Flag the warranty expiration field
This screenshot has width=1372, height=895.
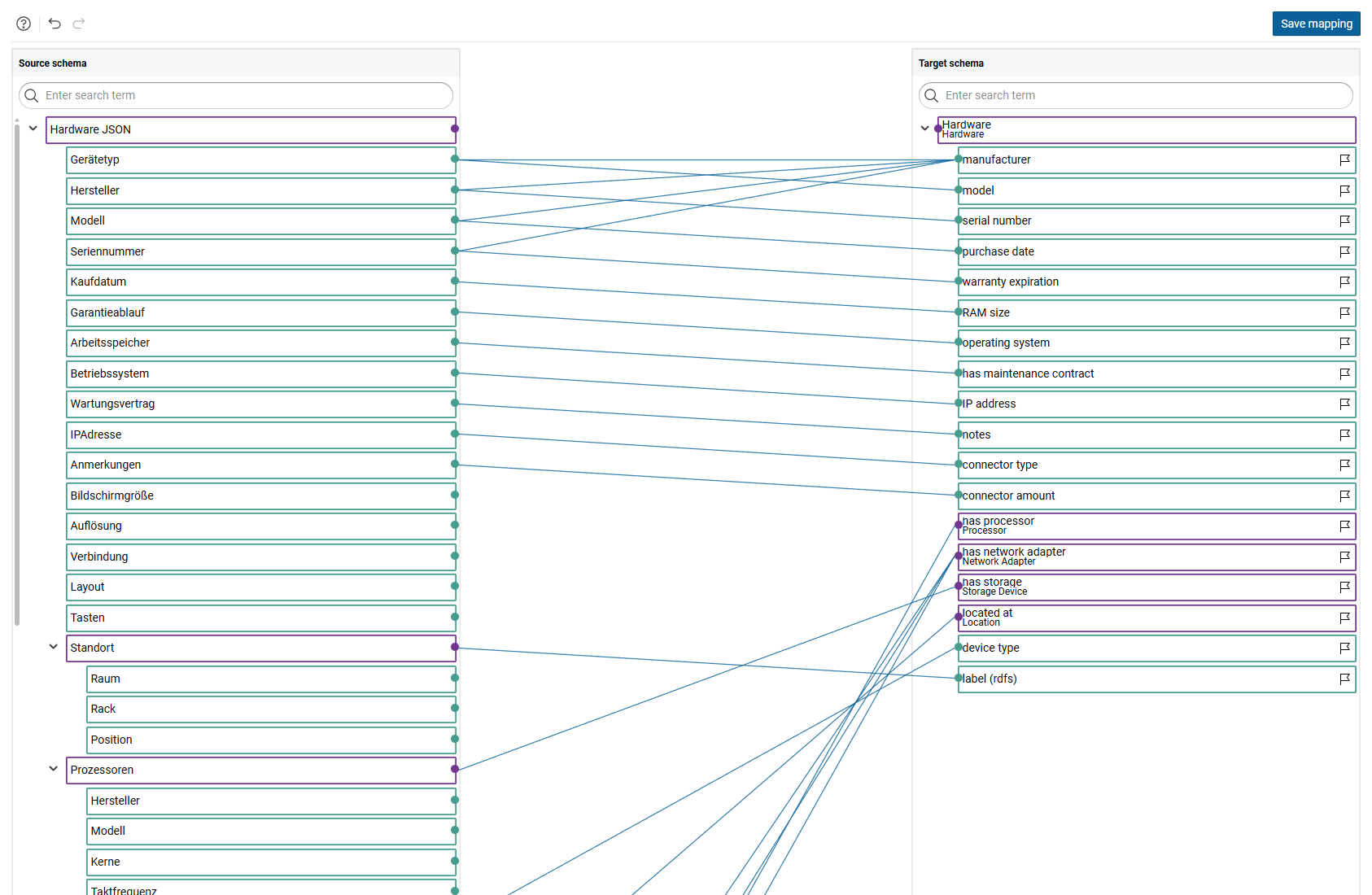point(1344,282)
